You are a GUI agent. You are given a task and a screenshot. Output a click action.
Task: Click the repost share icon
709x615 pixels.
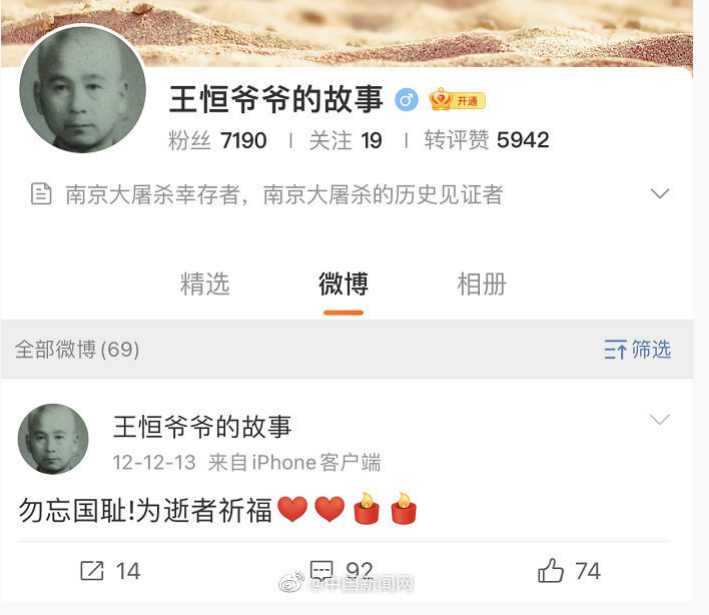(x=92, y=571)
